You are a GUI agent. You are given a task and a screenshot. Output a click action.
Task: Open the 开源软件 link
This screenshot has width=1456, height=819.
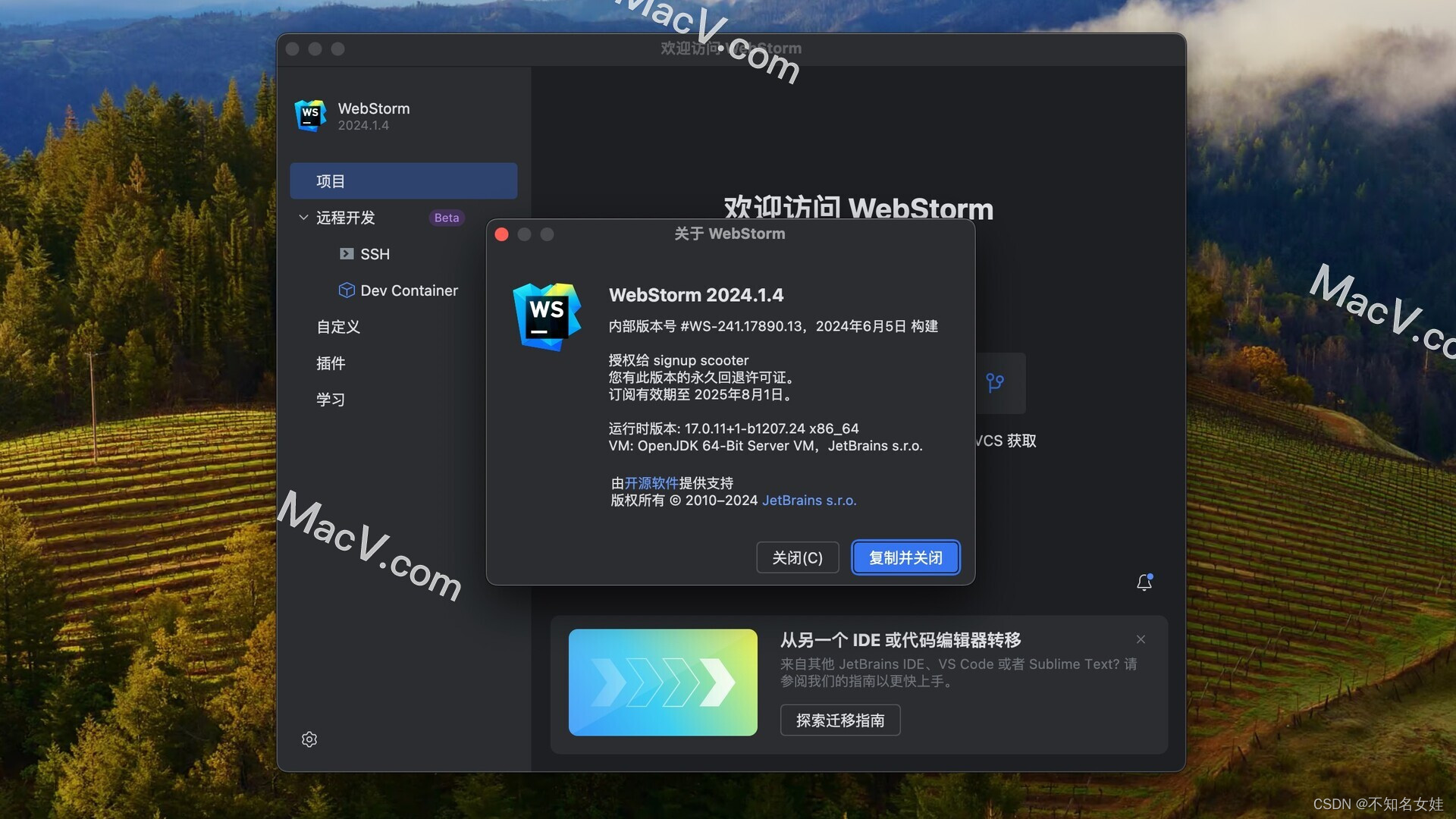651,483
